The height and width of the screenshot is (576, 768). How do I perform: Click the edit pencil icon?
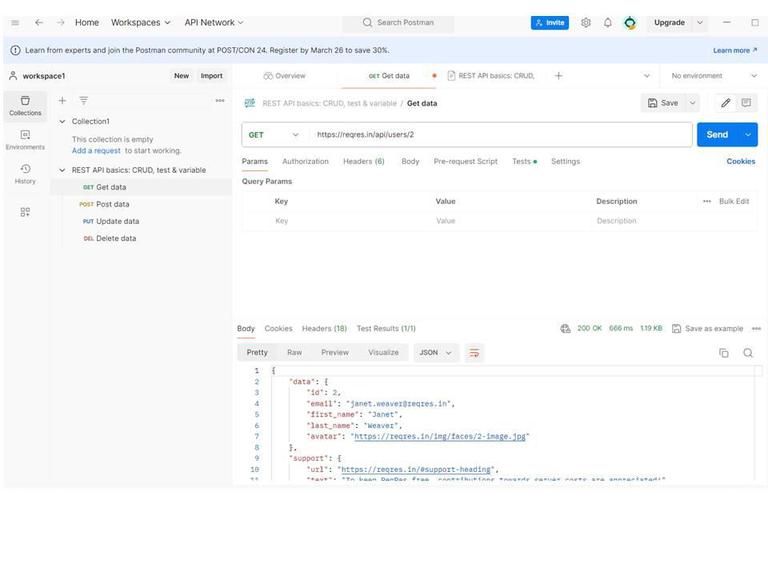tap(725, 102)
